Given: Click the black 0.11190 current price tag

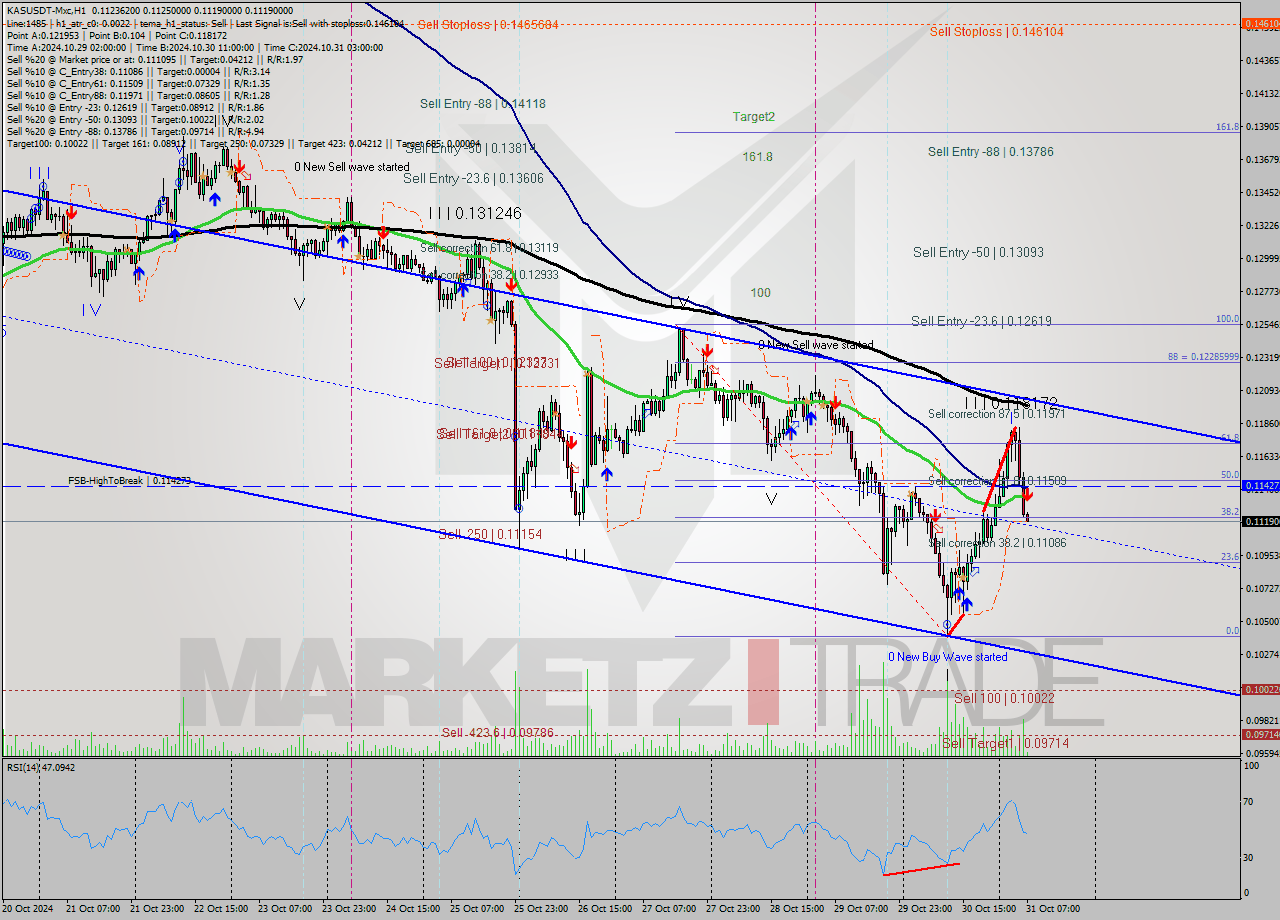Looking at the screenshot, I should click(1259, 522).
